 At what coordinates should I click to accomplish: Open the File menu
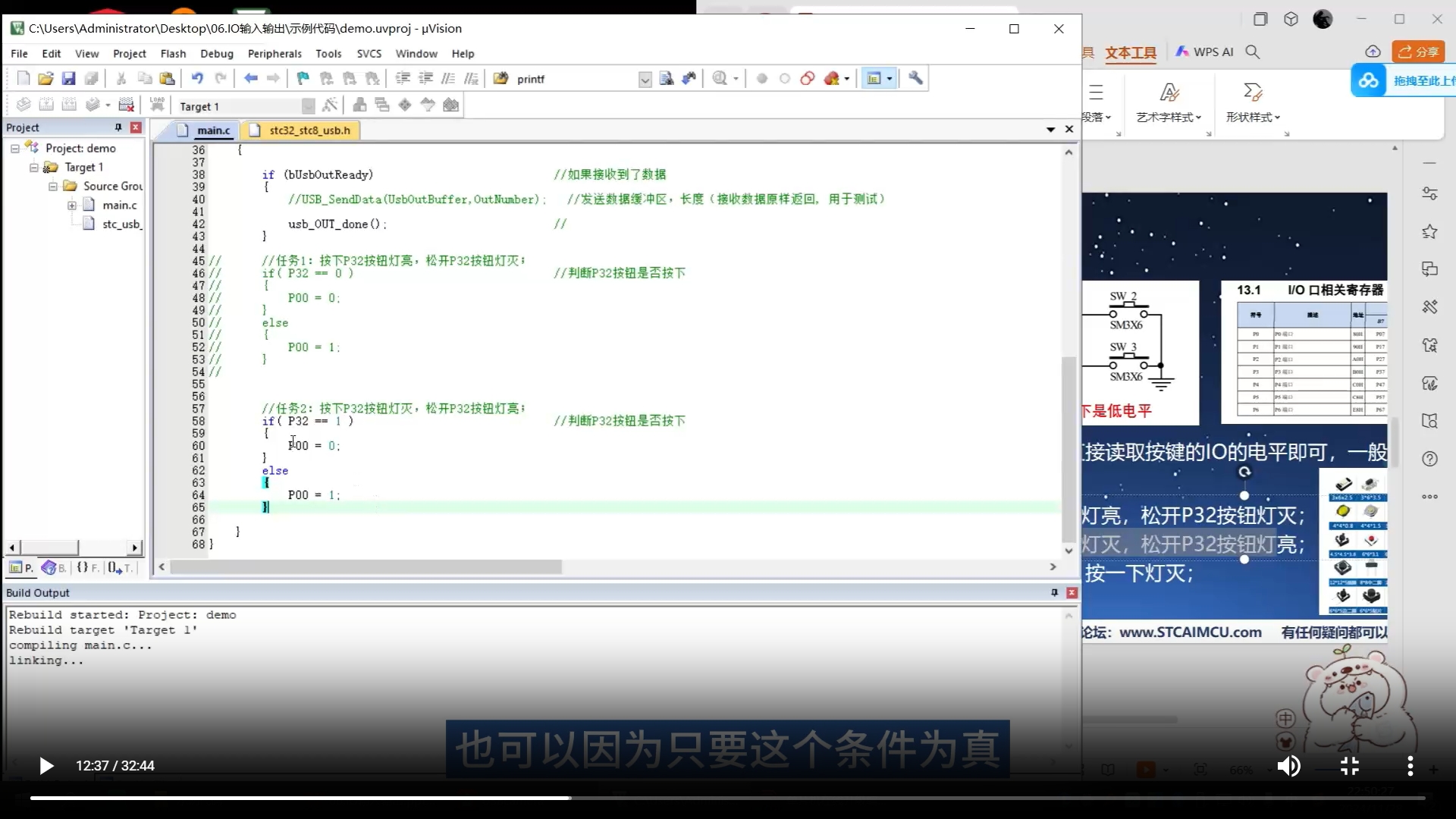pos(19,54)
